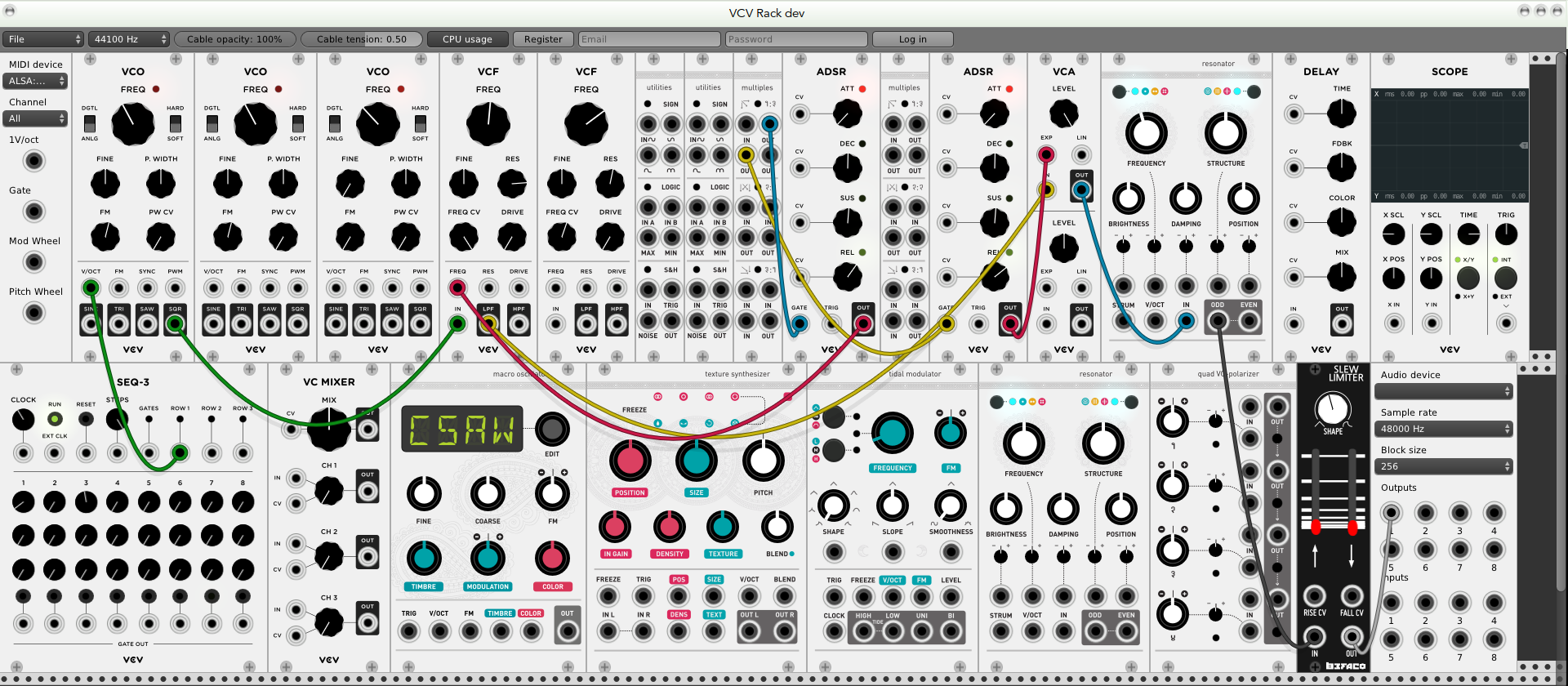The image size is (1568, 686).
Task: Open the Block size 256 dropdown
Action: [1444, 466]
